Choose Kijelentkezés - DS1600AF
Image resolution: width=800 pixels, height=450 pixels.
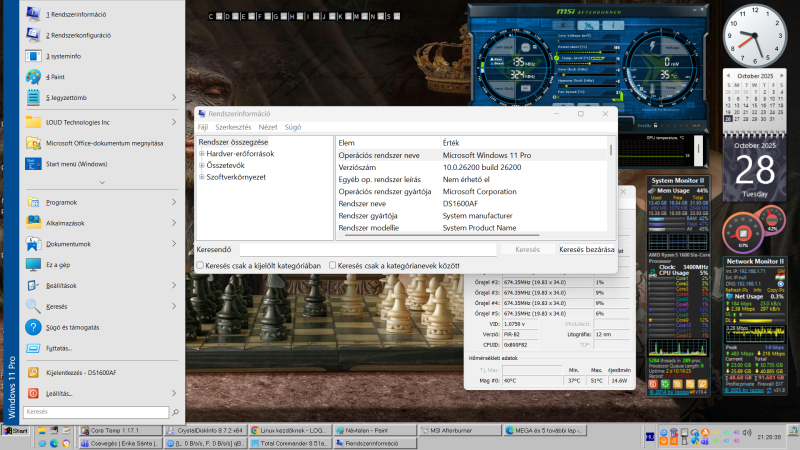point(102,372)
